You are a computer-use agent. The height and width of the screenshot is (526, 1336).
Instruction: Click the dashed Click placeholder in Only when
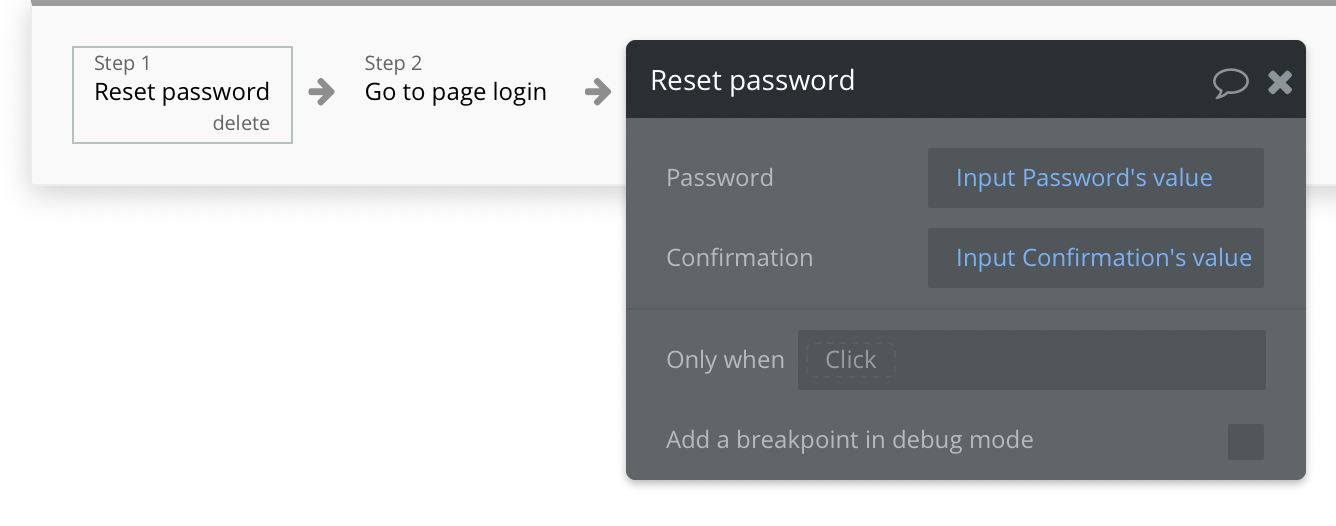[x=850, y=360]
